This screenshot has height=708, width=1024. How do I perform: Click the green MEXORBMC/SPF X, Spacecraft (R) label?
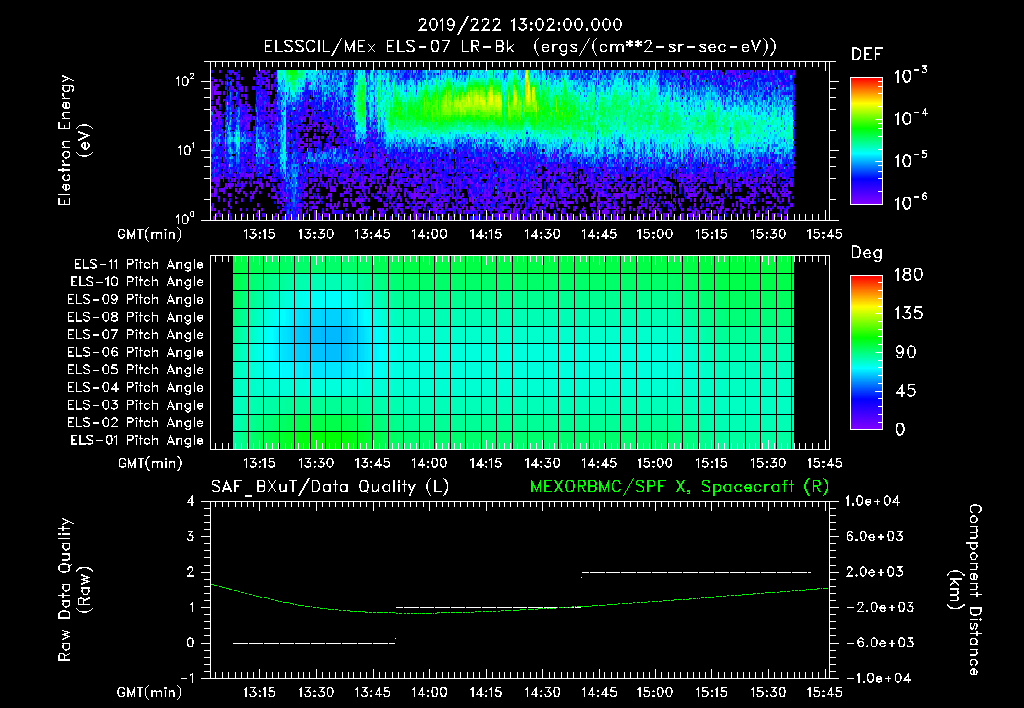pos(679,487)
